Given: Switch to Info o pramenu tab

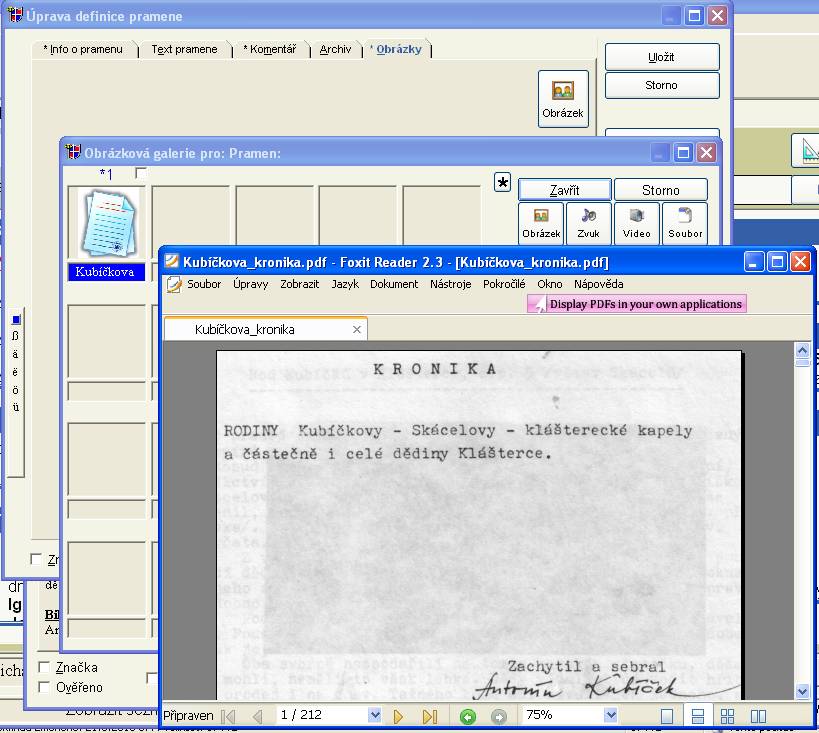Looking at the screenshot, I should point(84,49).
